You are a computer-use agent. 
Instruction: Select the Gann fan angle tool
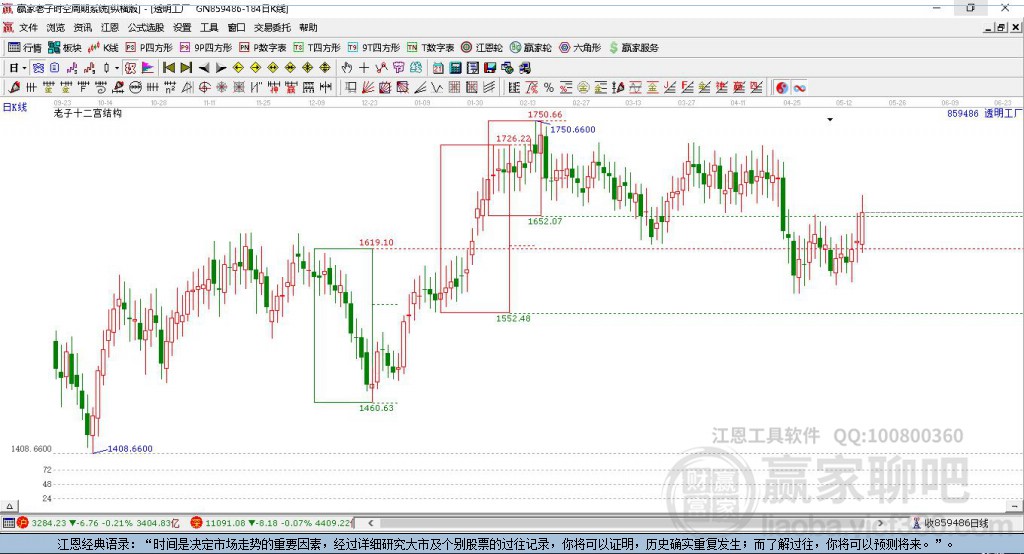pos(368,88)
